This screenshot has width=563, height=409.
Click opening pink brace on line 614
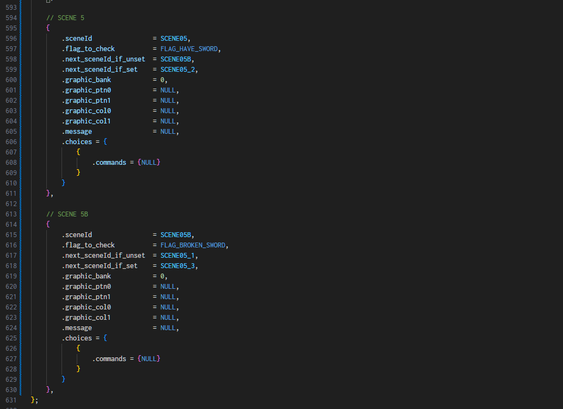pos(48,224)
